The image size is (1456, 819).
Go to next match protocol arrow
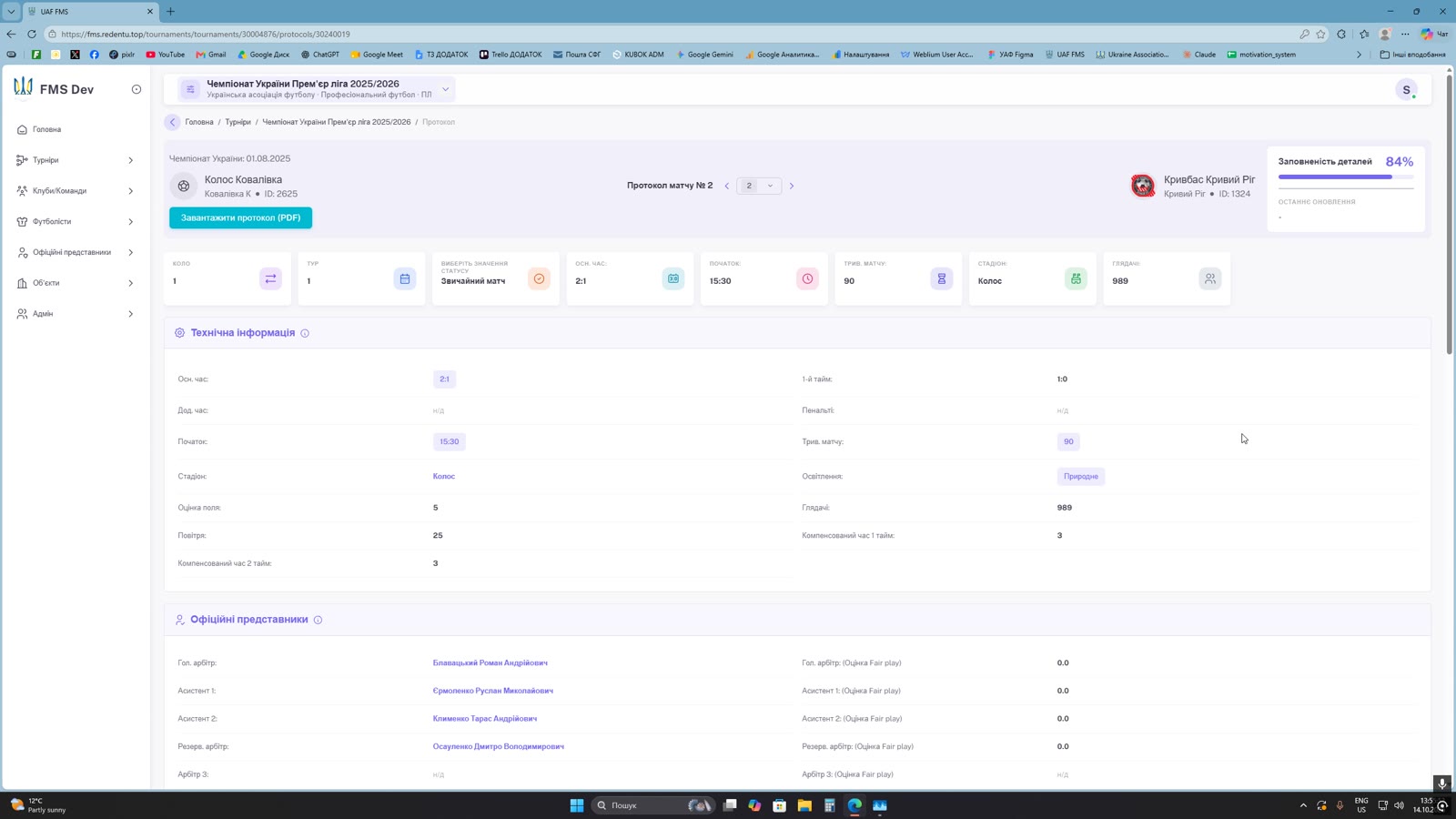(792, 186)
